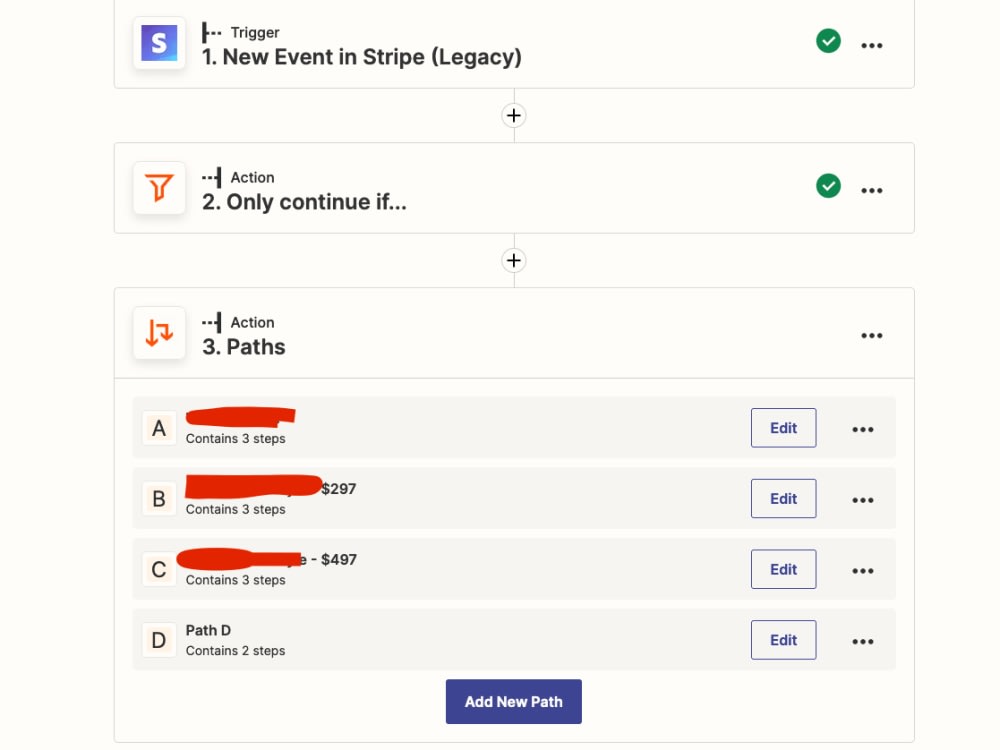
Task: Click the Stripe app icon in trigger step
Action: (159, 43)
